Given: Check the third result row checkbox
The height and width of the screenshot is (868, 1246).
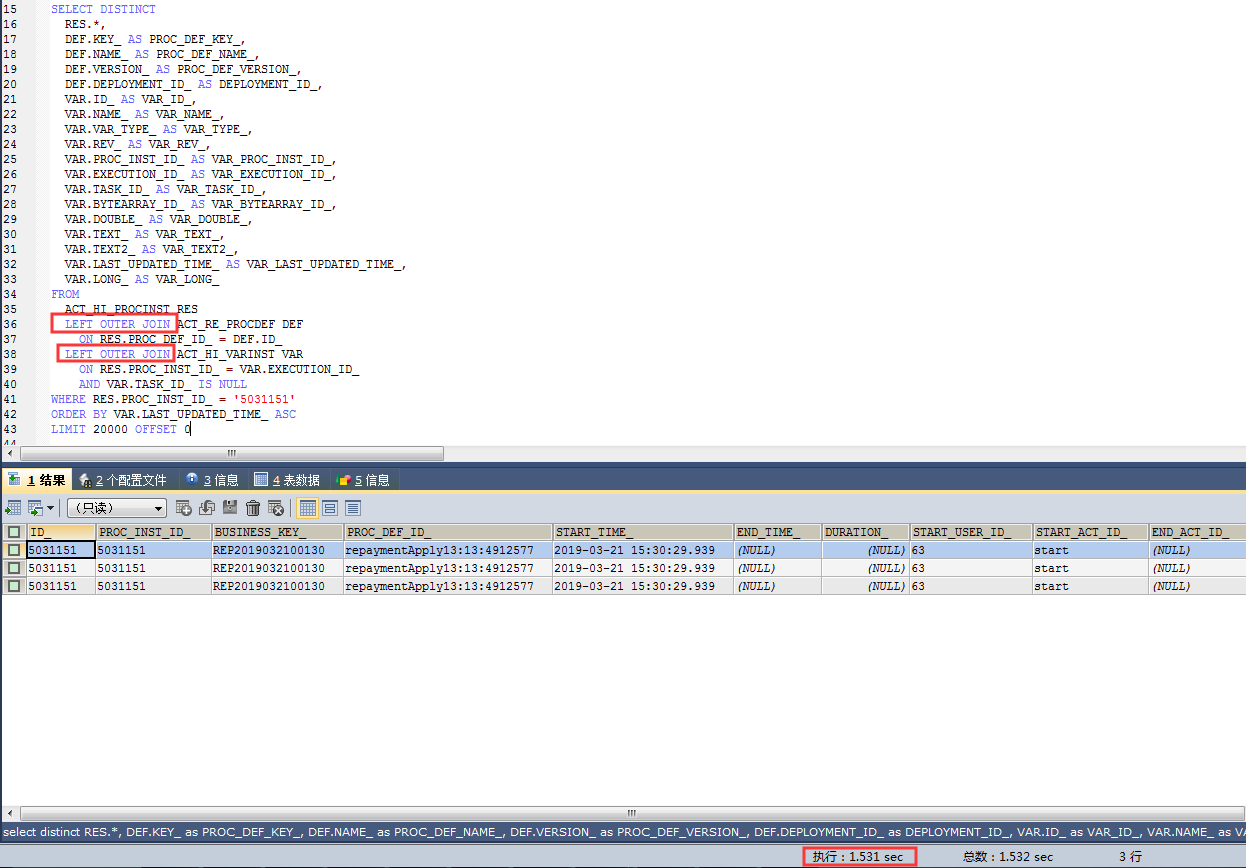Looking at the screenshot, I should 13,585.
